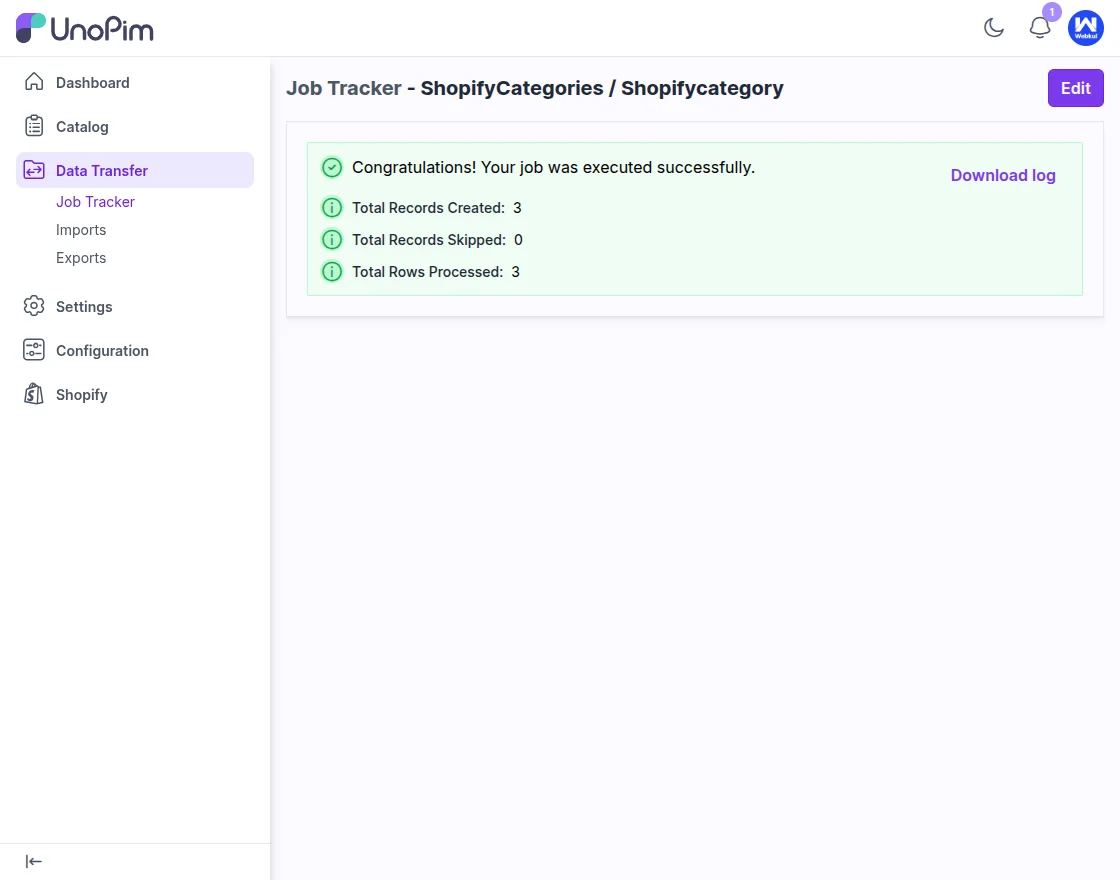Open notifications via the bell icon
This screenshot has height=880, width=1120.
pos(1040,28)
